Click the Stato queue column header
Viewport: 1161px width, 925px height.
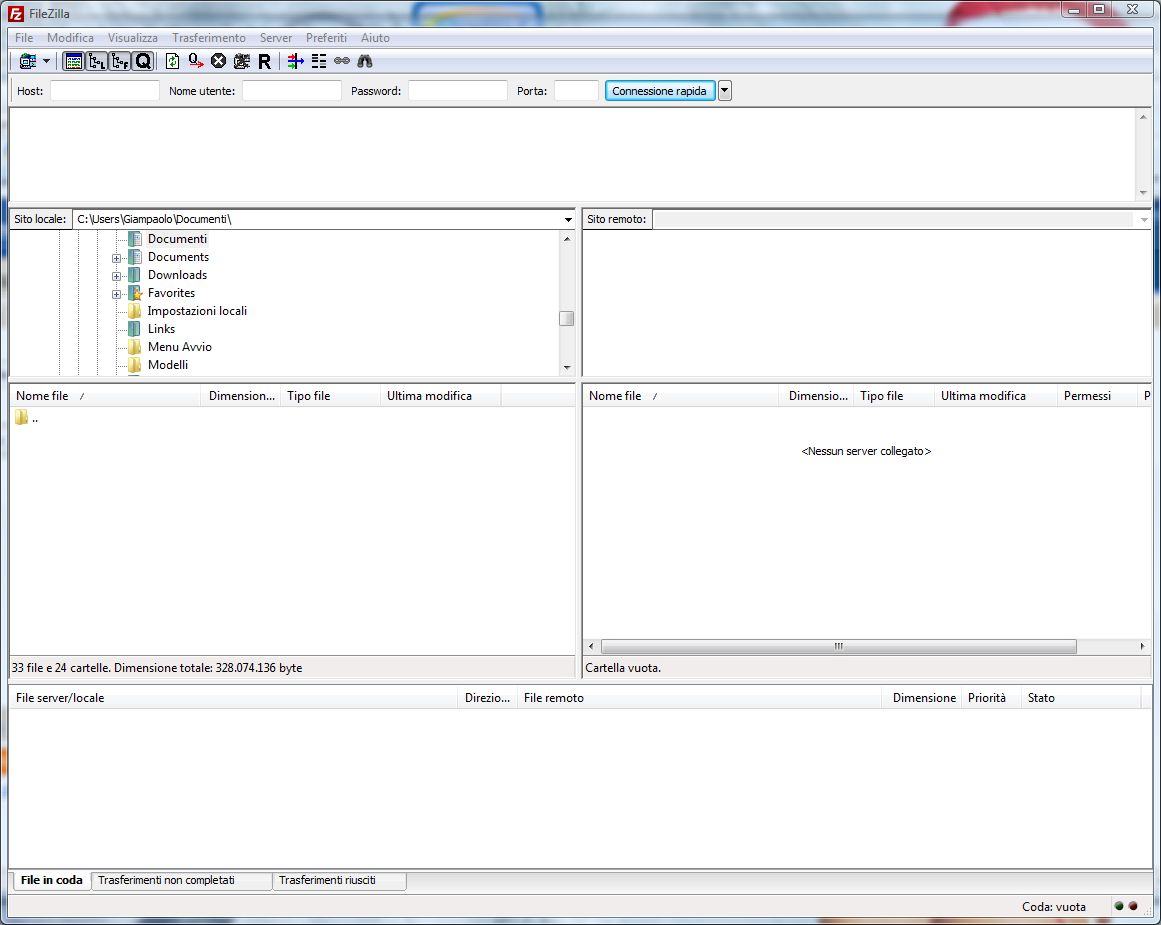[x=1081, y=698]
